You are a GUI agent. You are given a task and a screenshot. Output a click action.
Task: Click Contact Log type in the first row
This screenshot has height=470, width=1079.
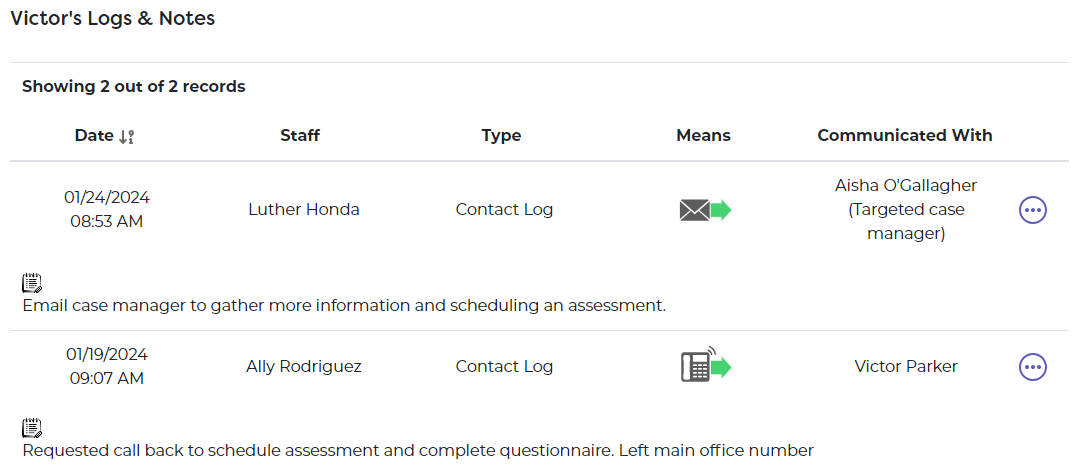(504, 210)
